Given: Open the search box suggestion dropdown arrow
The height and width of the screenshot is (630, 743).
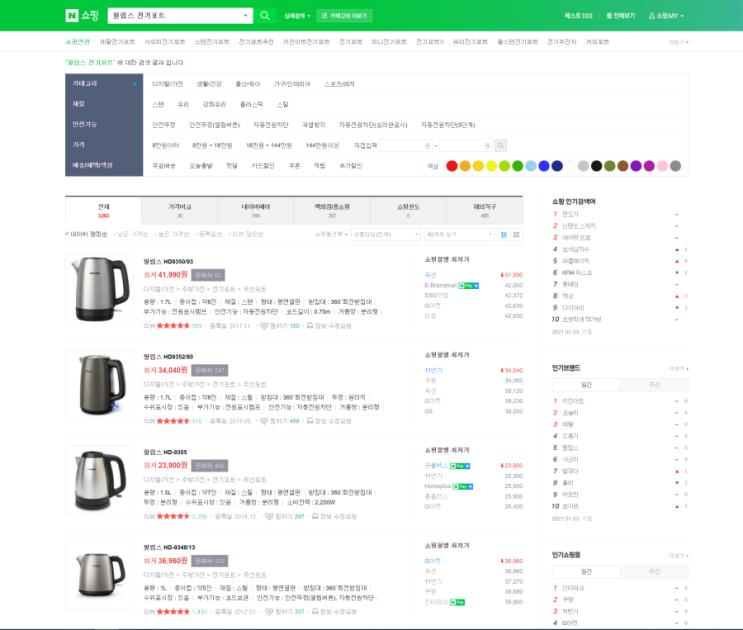Looking at the screenshot, I should click(246, 16).
